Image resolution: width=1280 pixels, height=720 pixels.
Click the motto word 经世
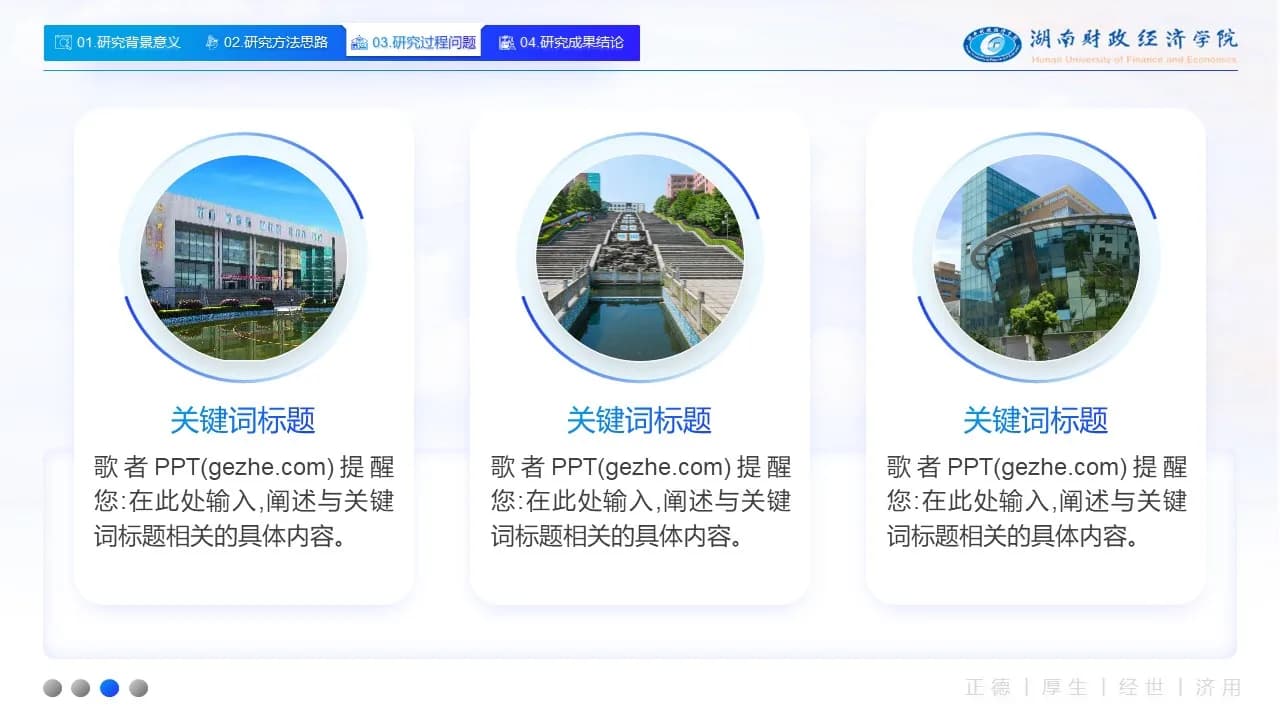[1141, 687]
